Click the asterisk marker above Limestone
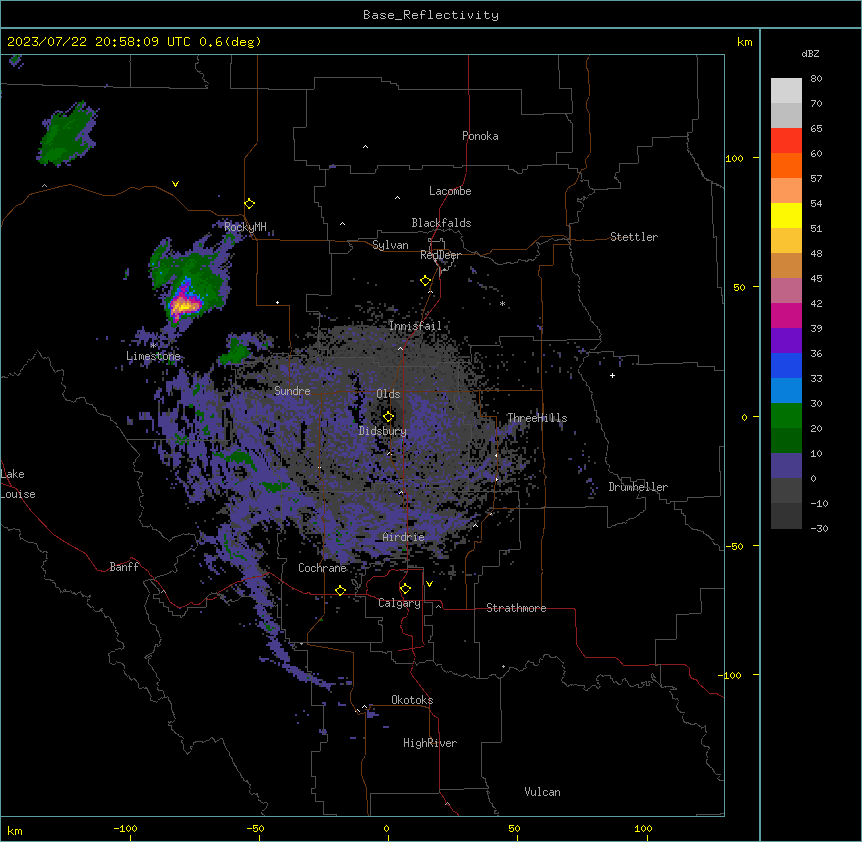This screenshot has width=862, height=842. coord(153,345)
